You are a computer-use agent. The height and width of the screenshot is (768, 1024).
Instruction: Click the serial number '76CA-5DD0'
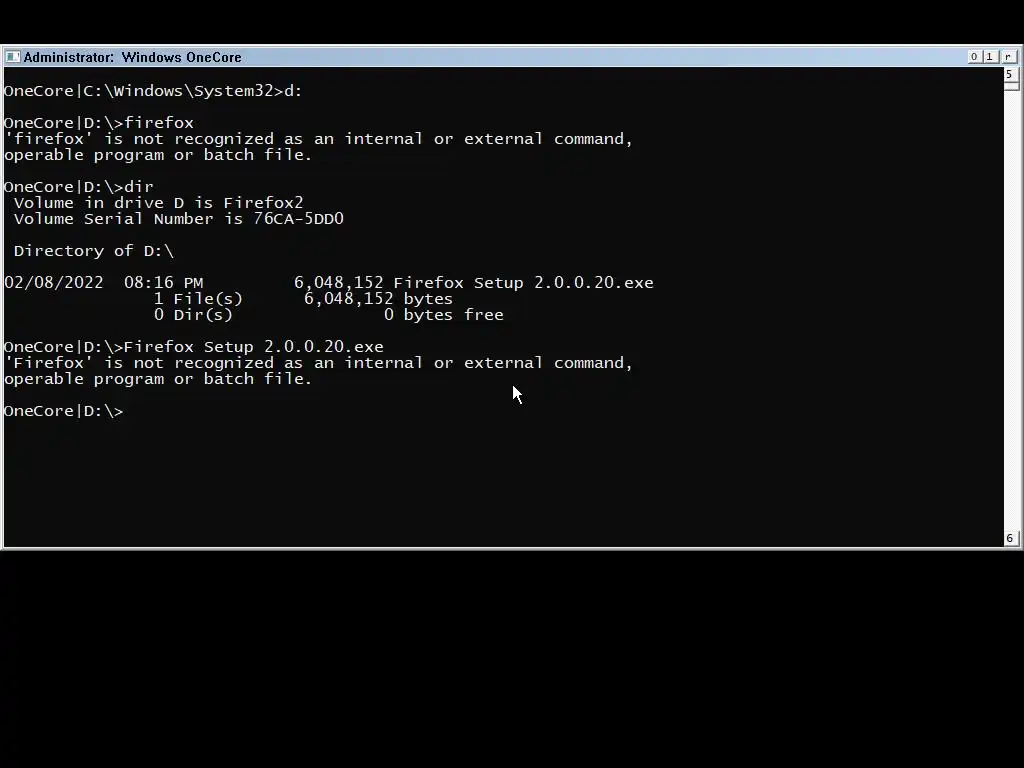[298, 219]
